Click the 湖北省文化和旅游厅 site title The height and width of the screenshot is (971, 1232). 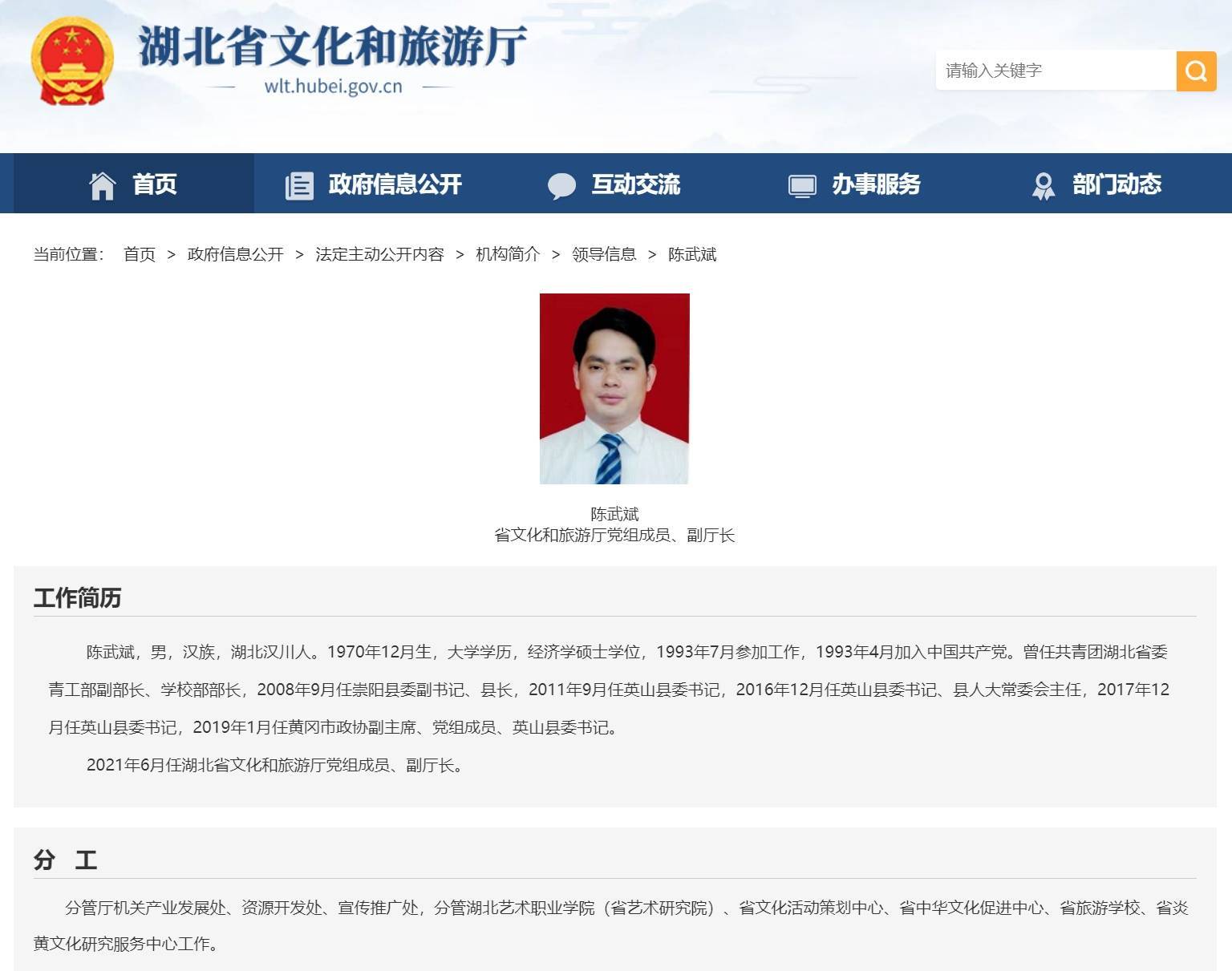[332, 46]
